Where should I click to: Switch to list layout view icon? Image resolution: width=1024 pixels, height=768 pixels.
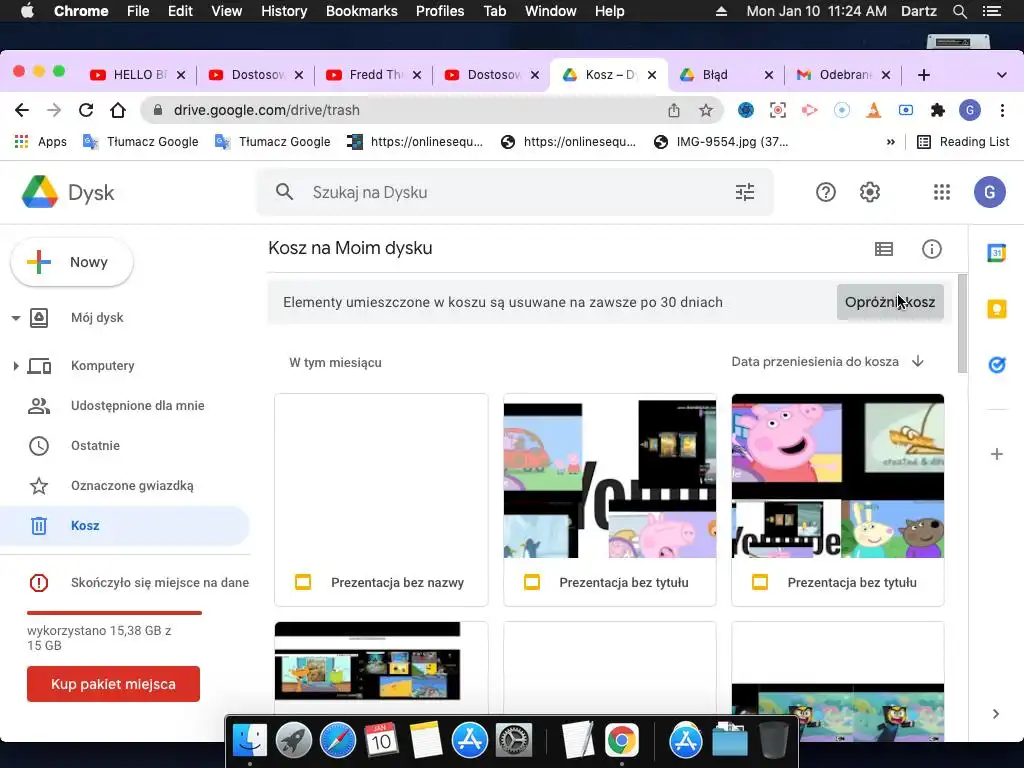click(x=884, y=249)
